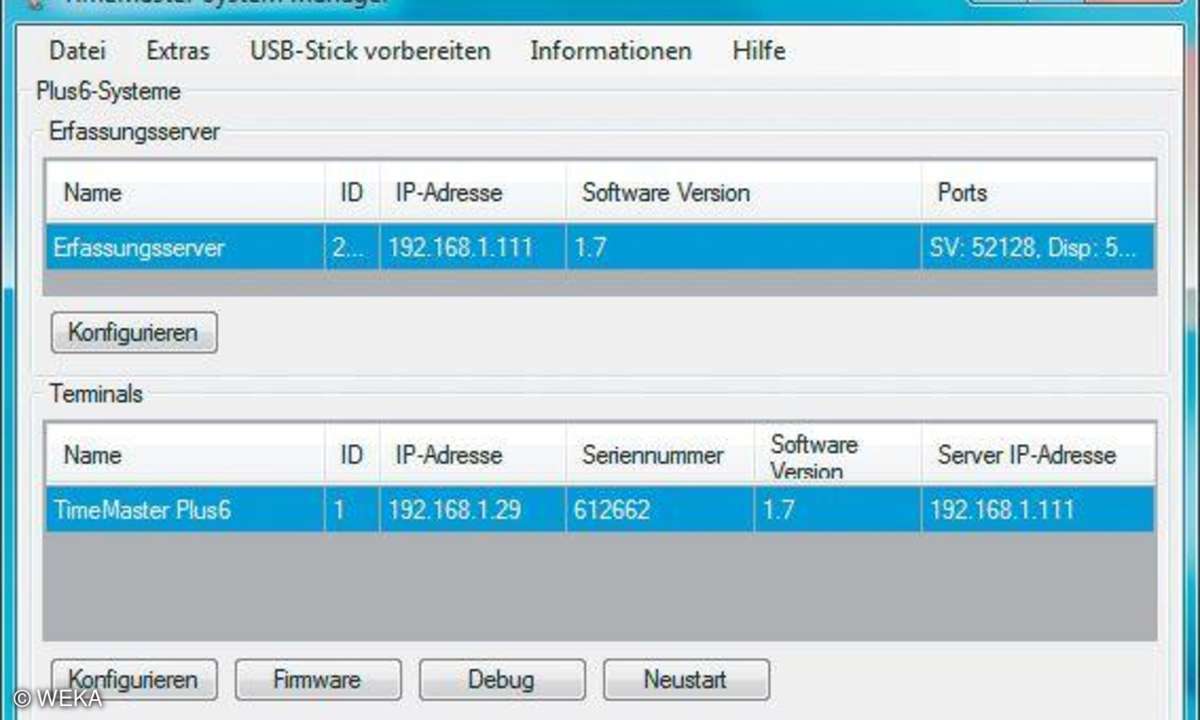Sort server list by Software Version header
Image resolution: width=1200 pixels, height=720 pixels.
[x=743, y=193]
